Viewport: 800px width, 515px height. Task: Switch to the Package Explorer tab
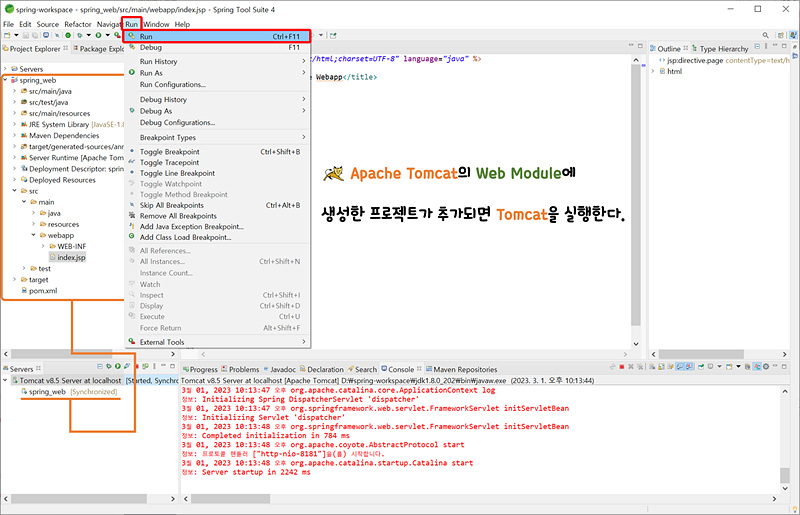tap(101, 48)
